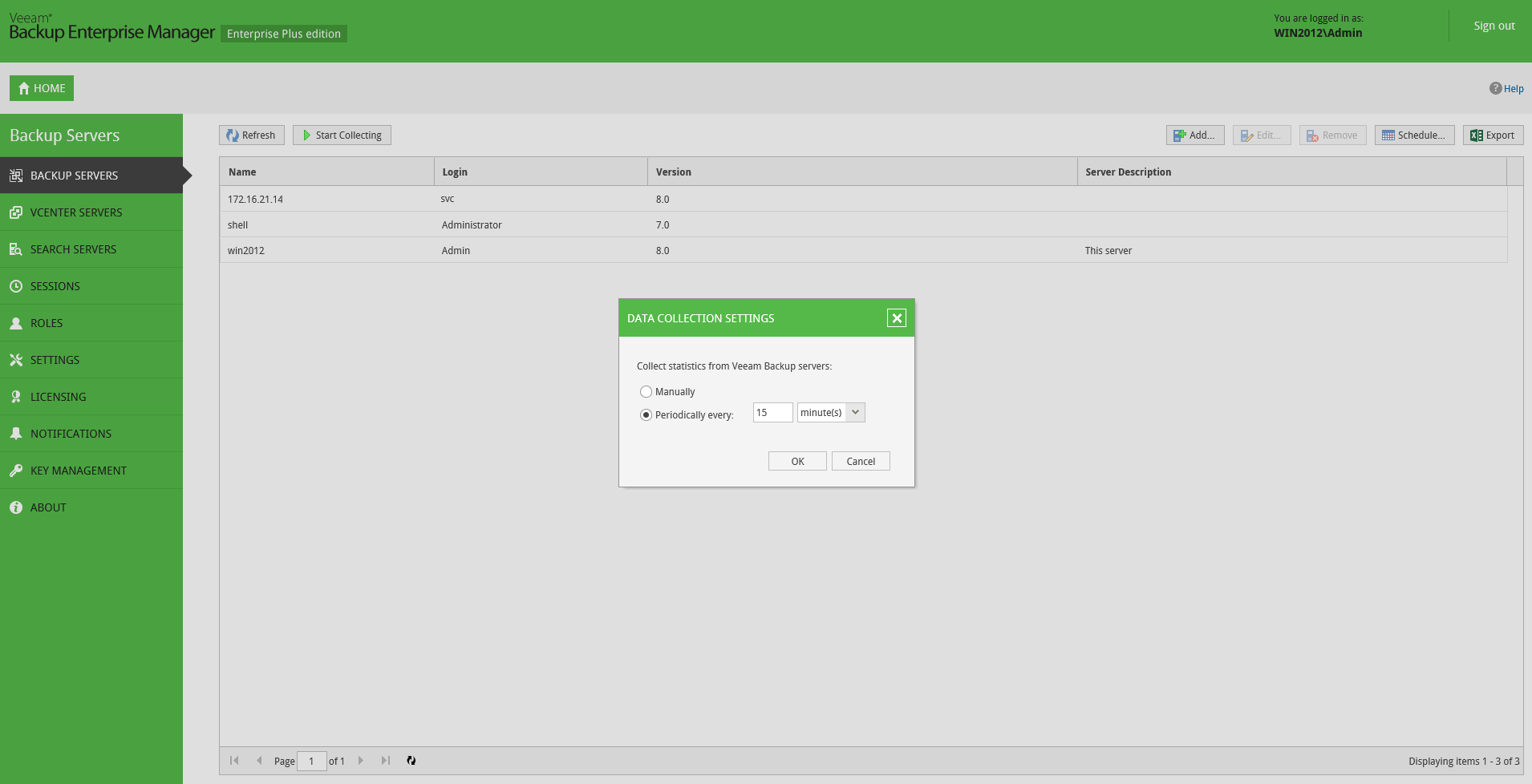Open Settings section
The image size is (1532, 784).
(91, 360)
